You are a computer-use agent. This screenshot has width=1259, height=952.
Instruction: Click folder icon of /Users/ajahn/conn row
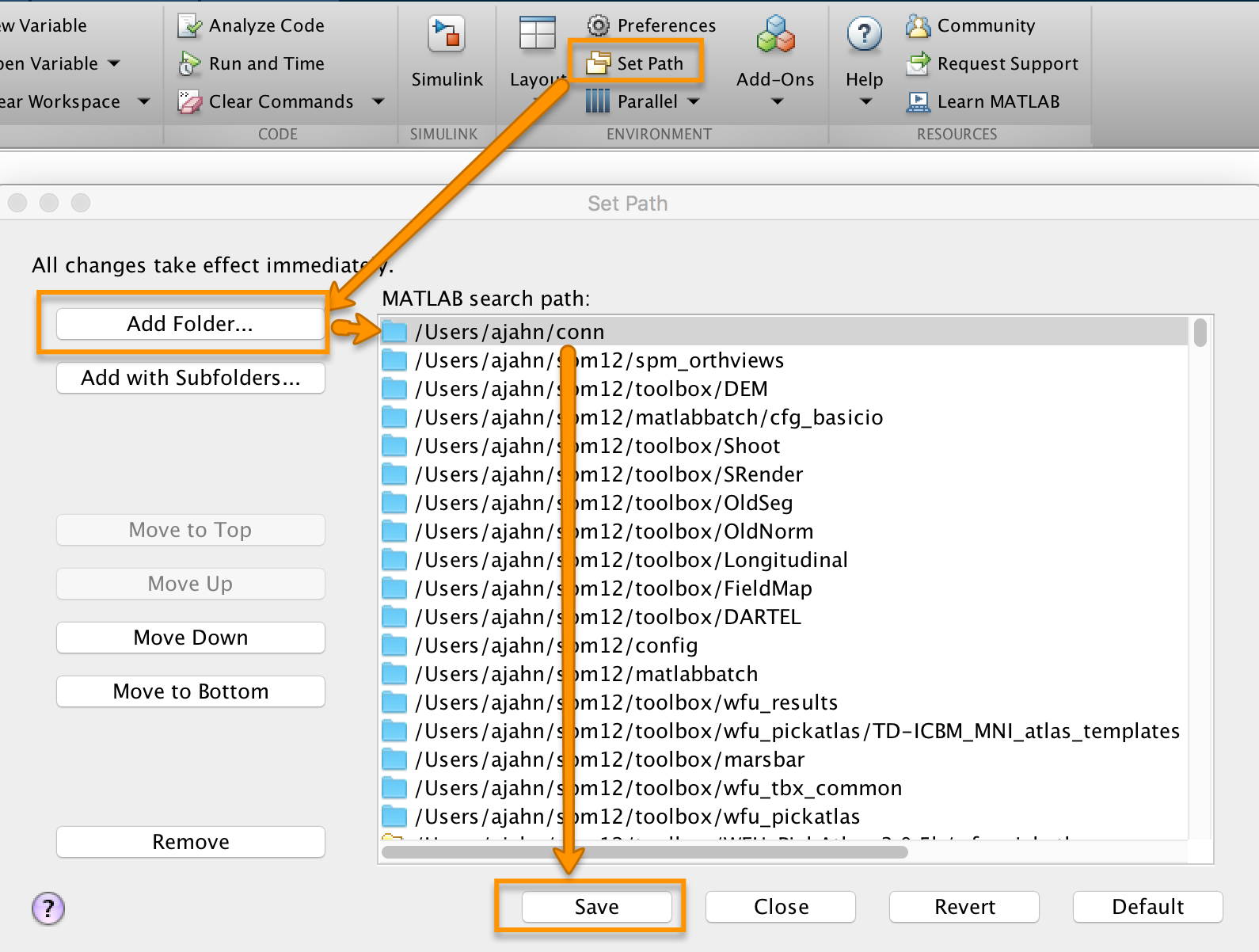(x=394, y=332)
